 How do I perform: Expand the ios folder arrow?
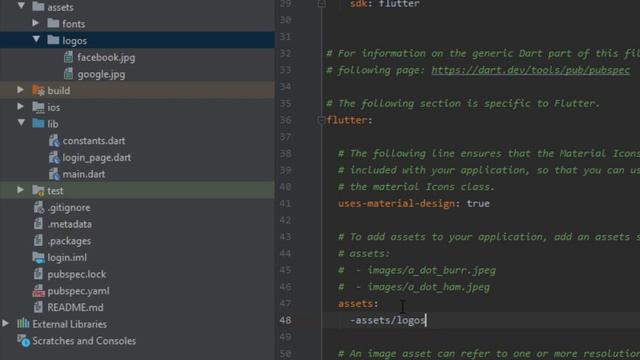(x=20, y=106)
